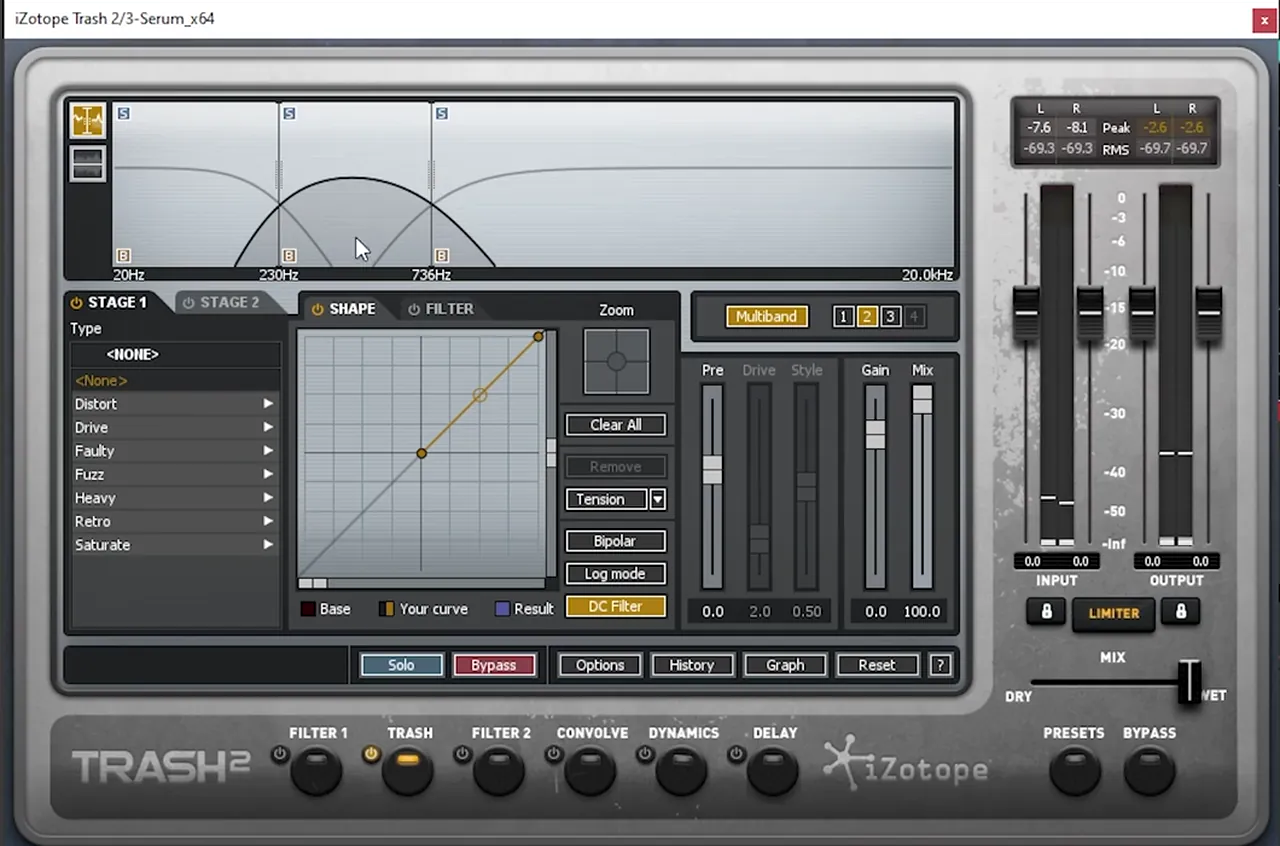
Task: Click the red Bypass button
Action: tap(494, 665)
